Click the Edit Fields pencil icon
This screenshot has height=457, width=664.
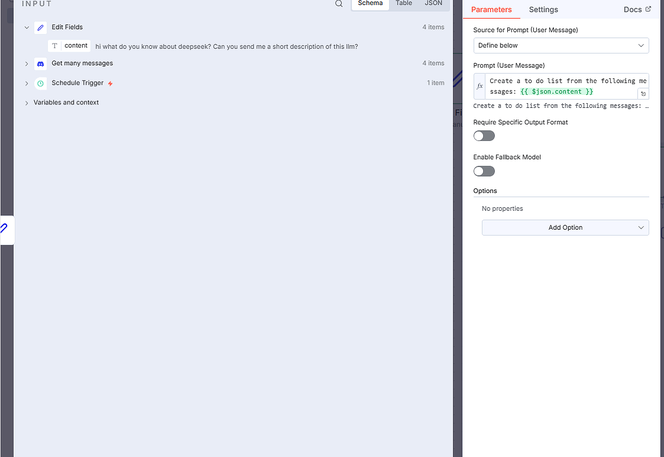[x=40, y=28]
